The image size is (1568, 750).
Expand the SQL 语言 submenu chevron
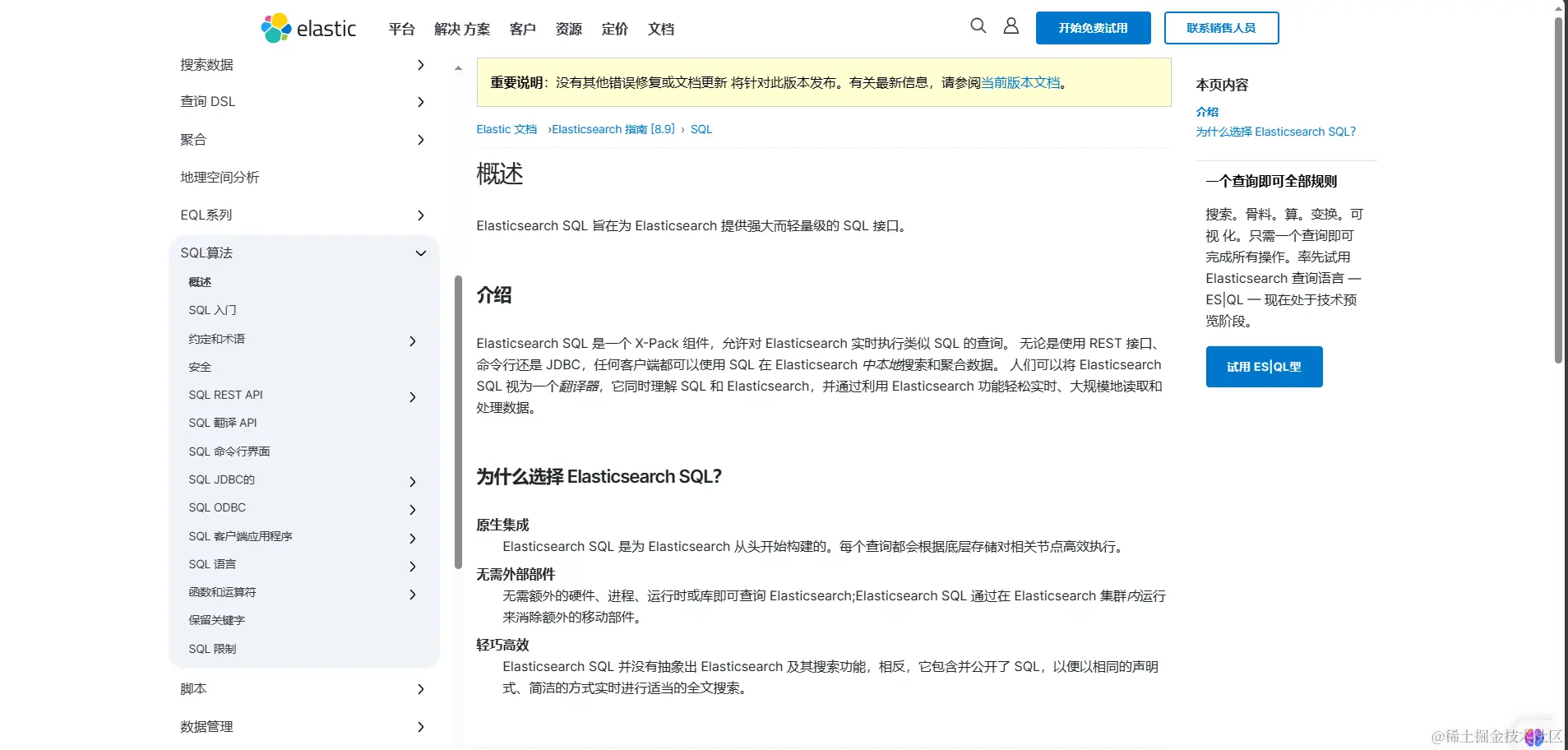(412, 567)
